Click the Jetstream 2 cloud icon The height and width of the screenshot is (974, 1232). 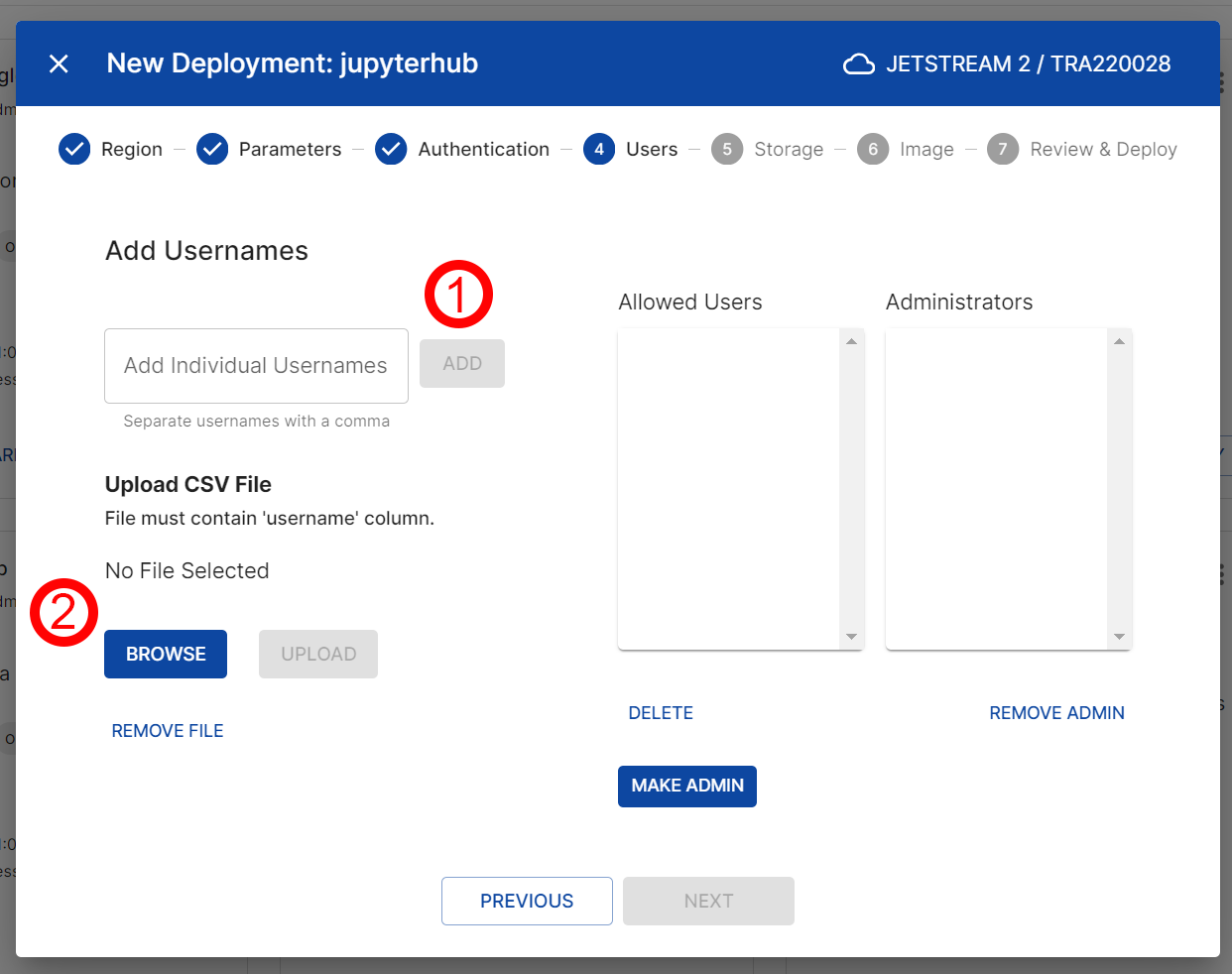point(858,64)
